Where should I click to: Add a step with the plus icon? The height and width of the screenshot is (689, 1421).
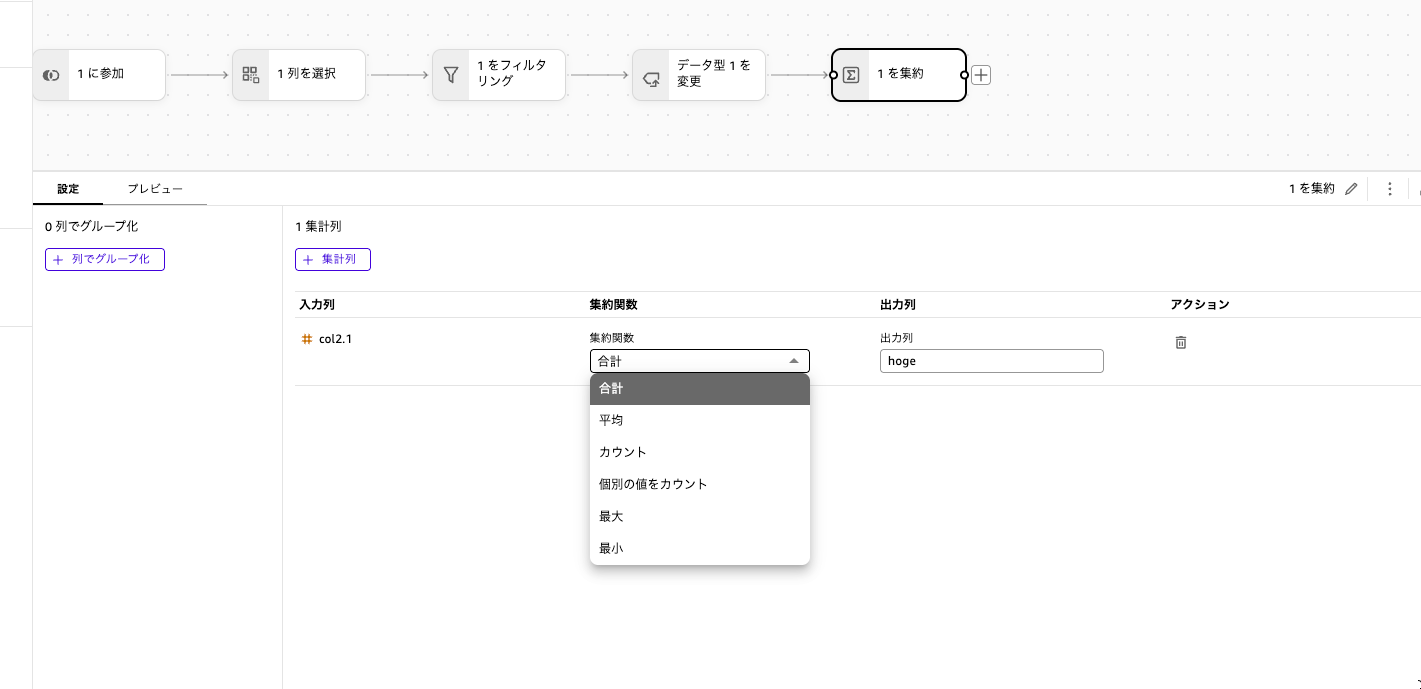[981, 75]
